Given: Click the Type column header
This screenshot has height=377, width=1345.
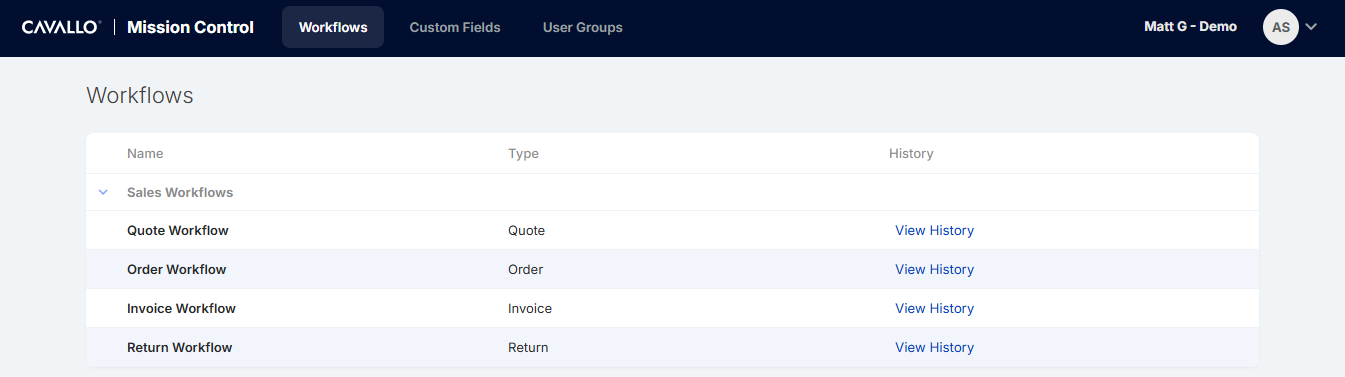Looking at the screenshot, I should [523, 153].
